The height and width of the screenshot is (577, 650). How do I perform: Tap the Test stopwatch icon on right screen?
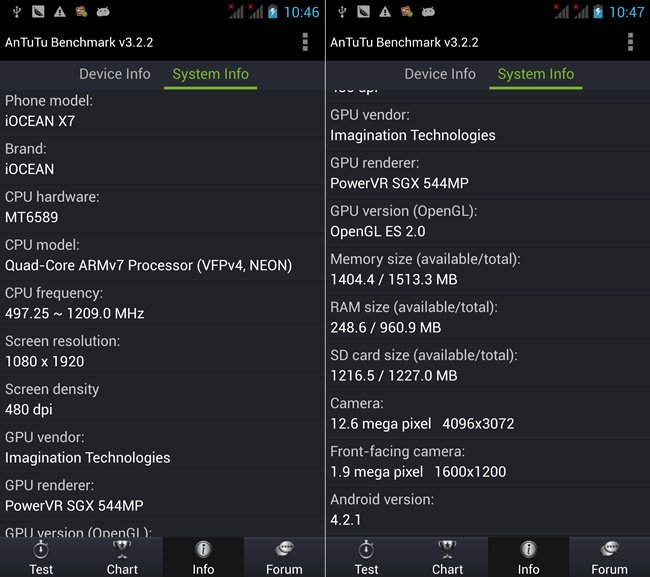point(366,549)
